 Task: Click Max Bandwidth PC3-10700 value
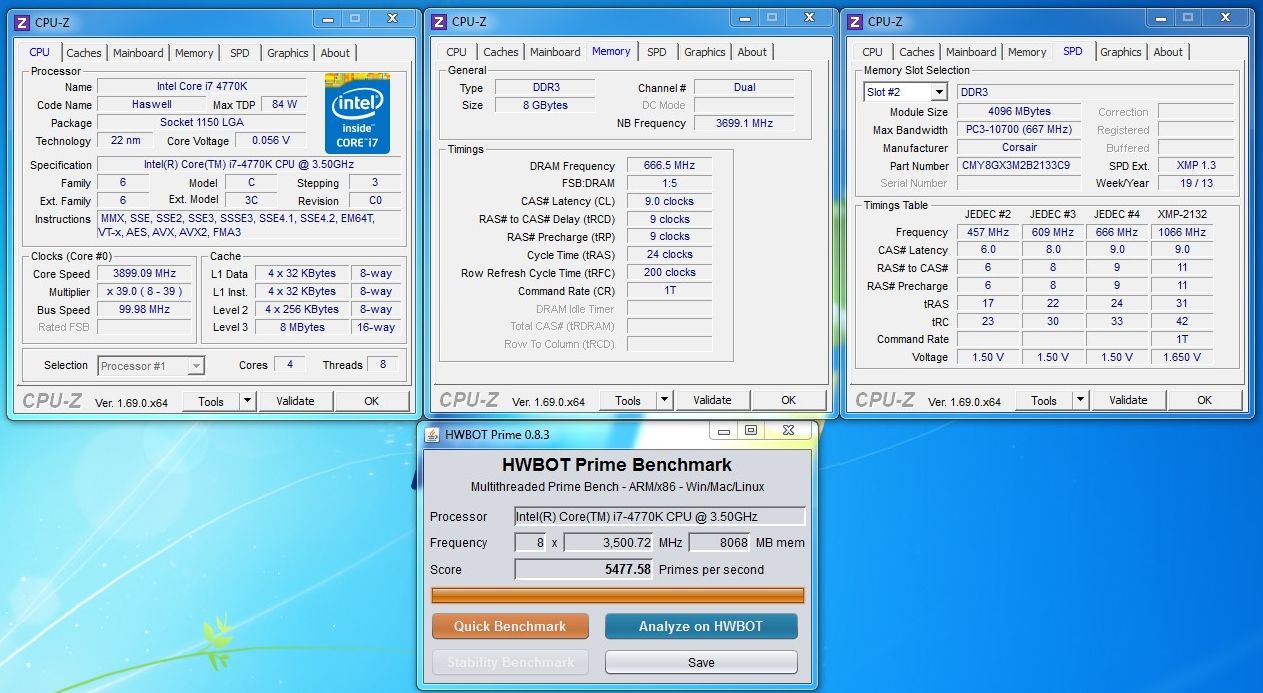pyautogui.click(x=1019, y=130)
